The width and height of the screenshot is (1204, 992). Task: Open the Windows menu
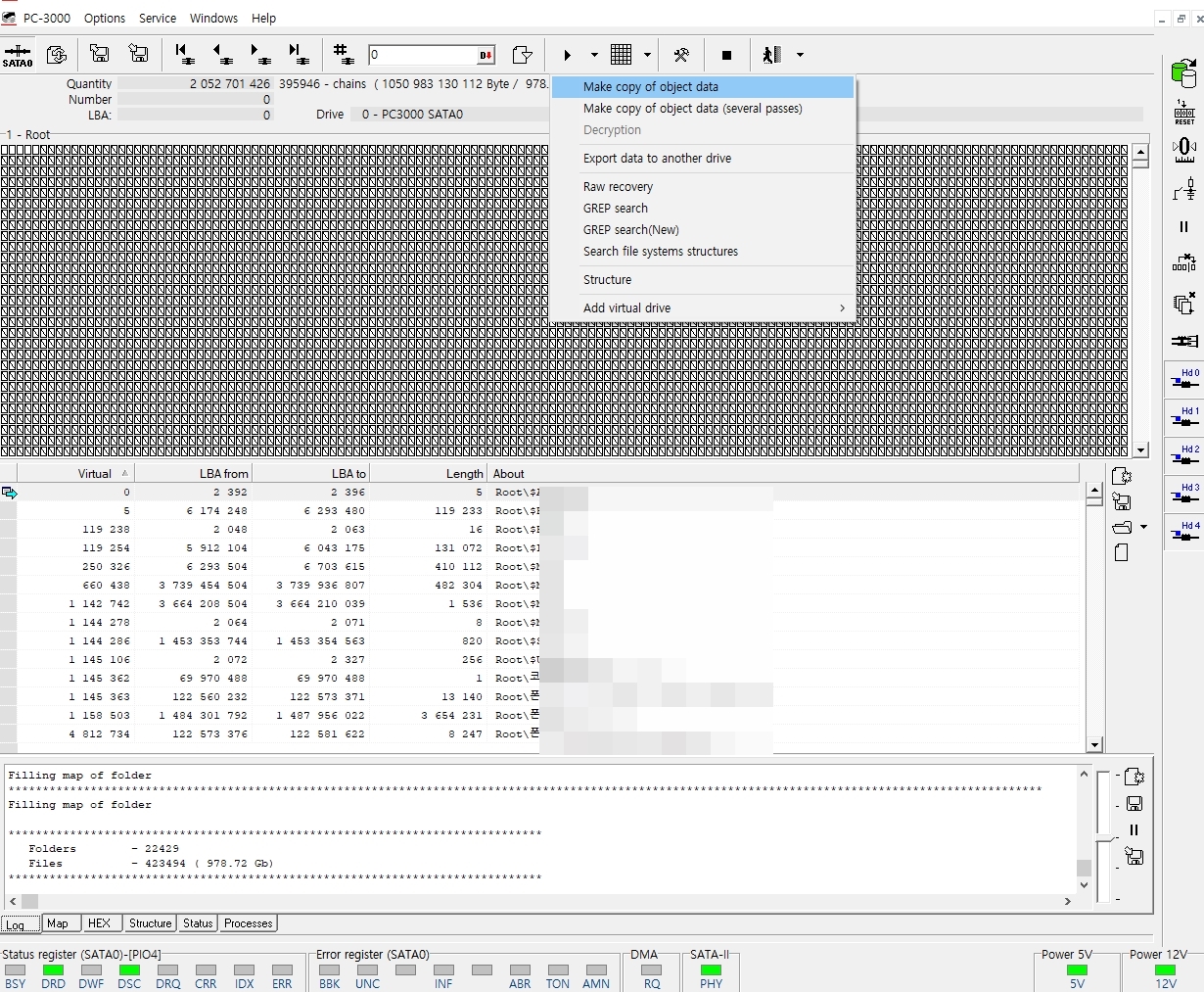[213, 18]
